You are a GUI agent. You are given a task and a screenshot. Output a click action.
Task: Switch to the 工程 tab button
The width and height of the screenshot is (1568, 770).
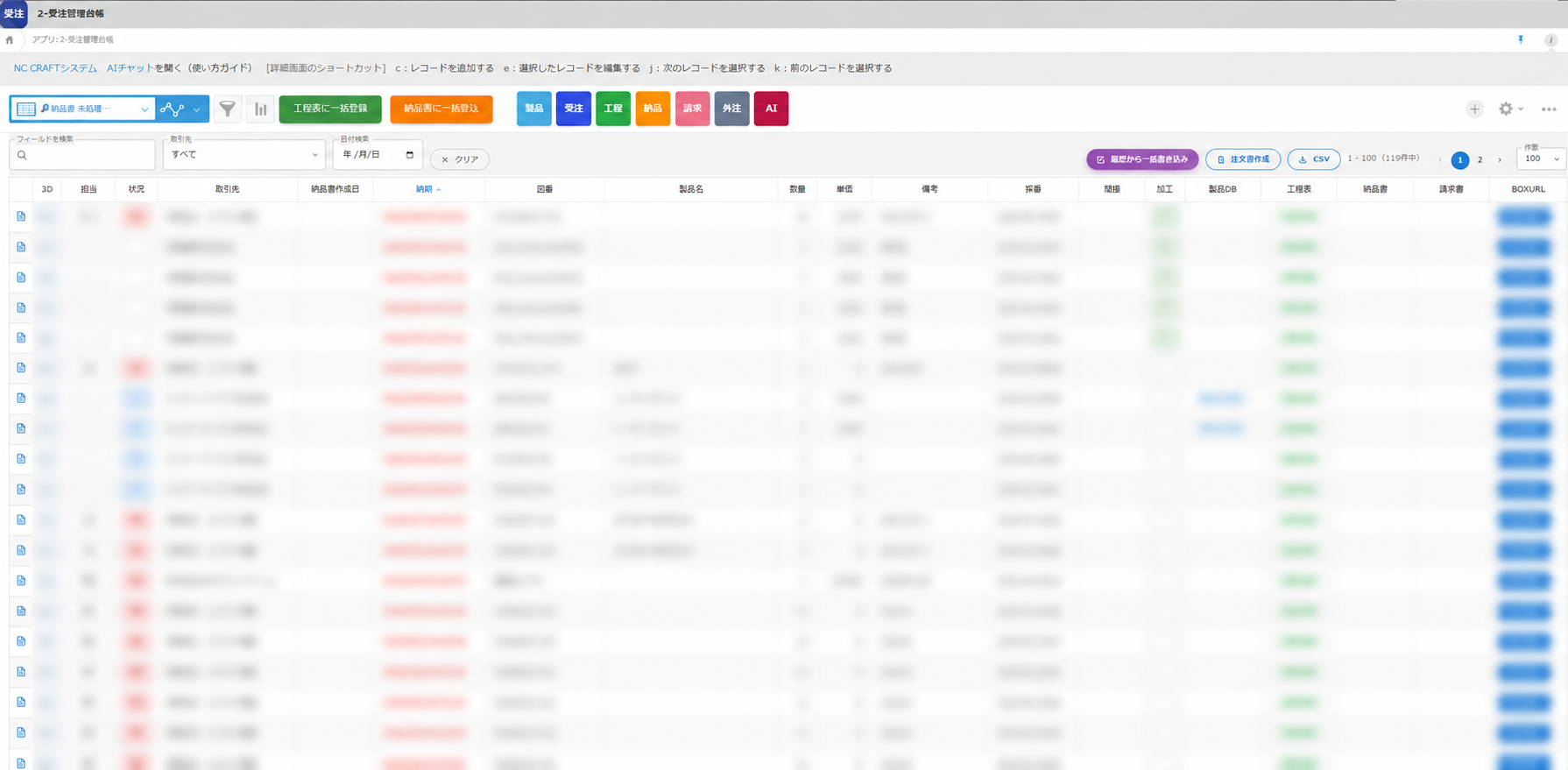coord(613,109)
